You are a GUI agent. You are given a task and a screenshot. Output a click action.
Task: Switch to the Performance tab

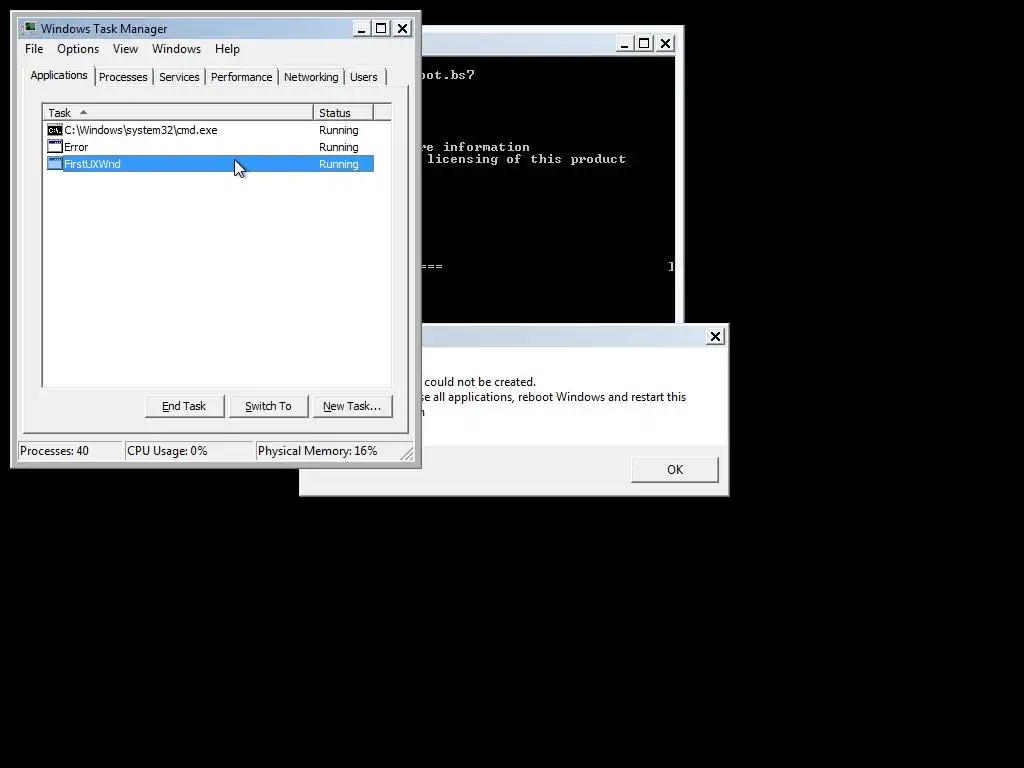[x=241, y=77]
